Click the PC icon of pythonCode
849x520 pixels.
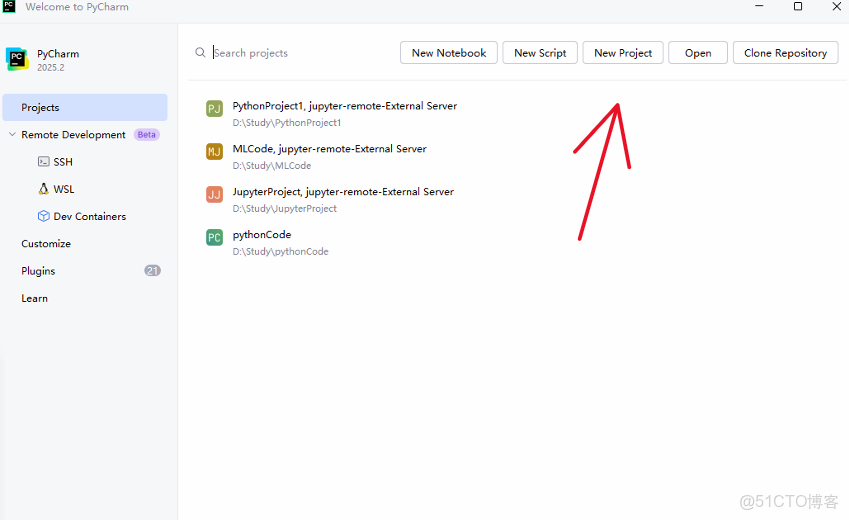(214, 237)
